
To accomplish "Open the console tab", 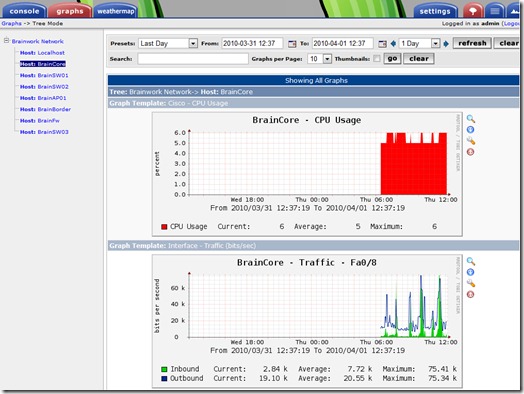I will pos(24,11).
